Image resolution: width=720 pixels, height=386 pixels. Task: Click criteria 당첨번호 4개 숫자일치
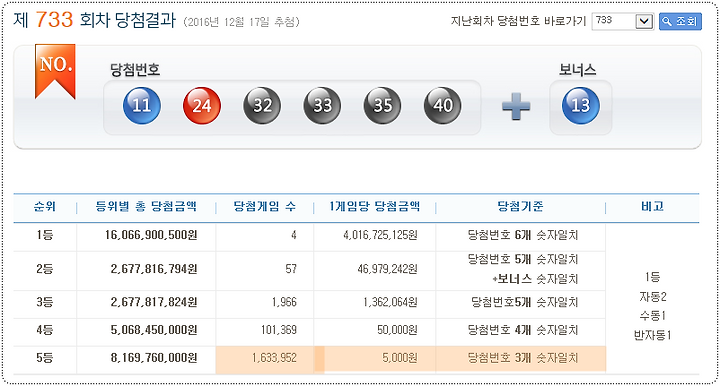point(523,330)
